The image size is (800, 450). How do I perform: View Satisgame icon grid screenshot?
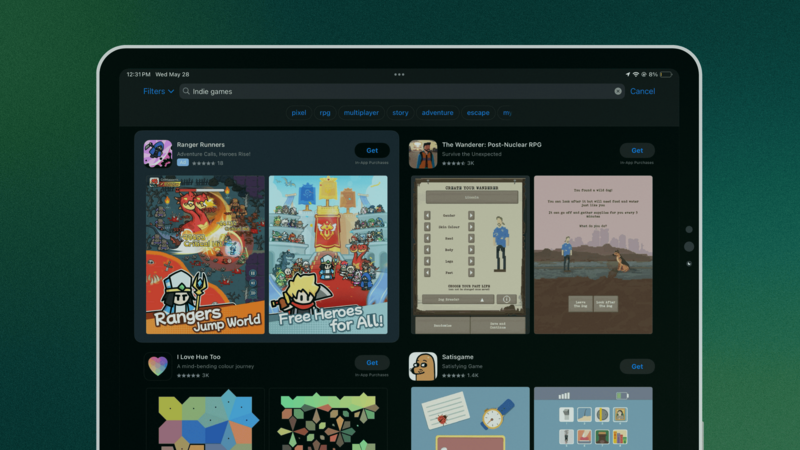click(x=593, y=418)
